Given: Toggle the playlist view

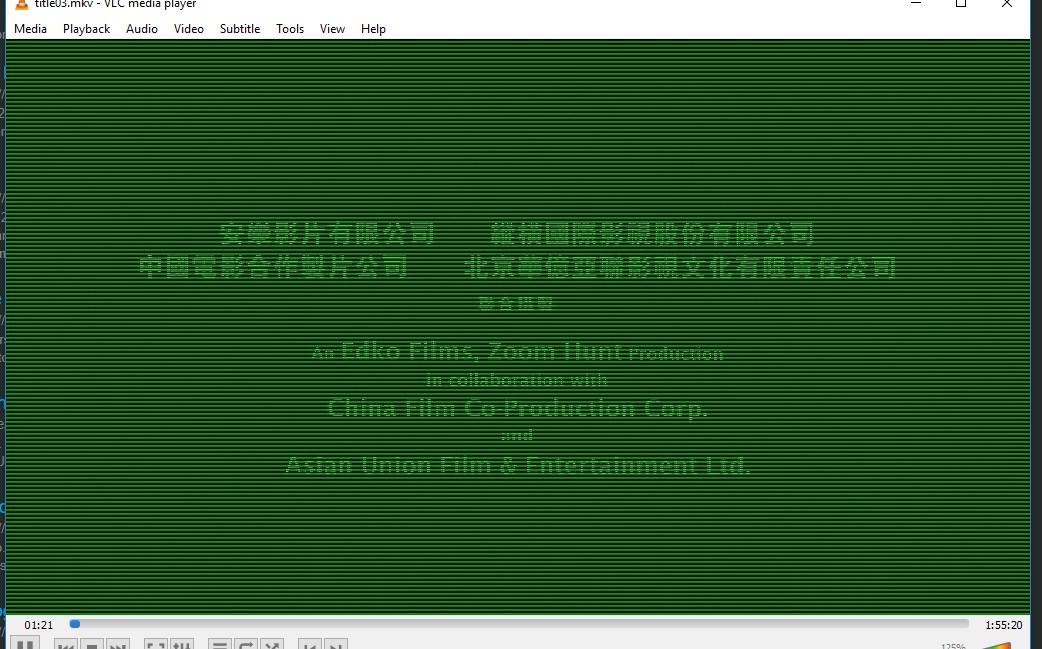Looking at the screenshot, I should click(x=219, y=645).
